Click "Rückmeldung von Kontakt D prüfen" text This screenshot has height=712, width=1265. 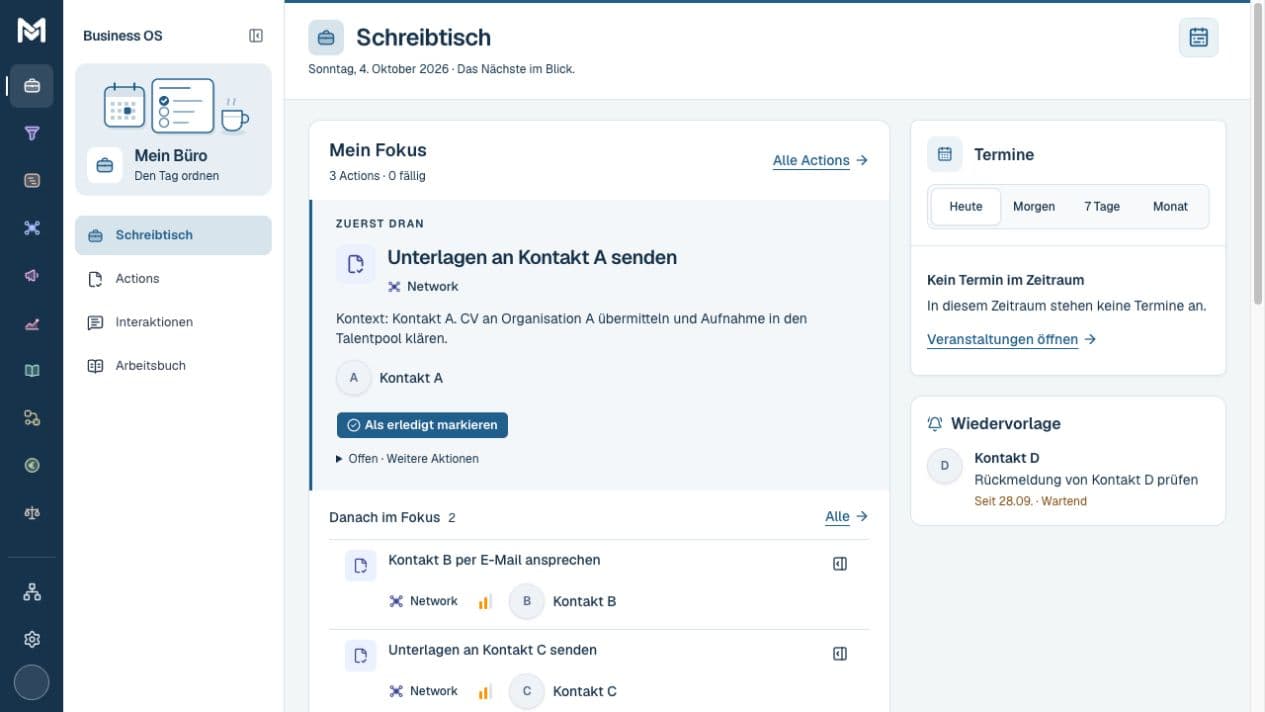(1086, 480)
